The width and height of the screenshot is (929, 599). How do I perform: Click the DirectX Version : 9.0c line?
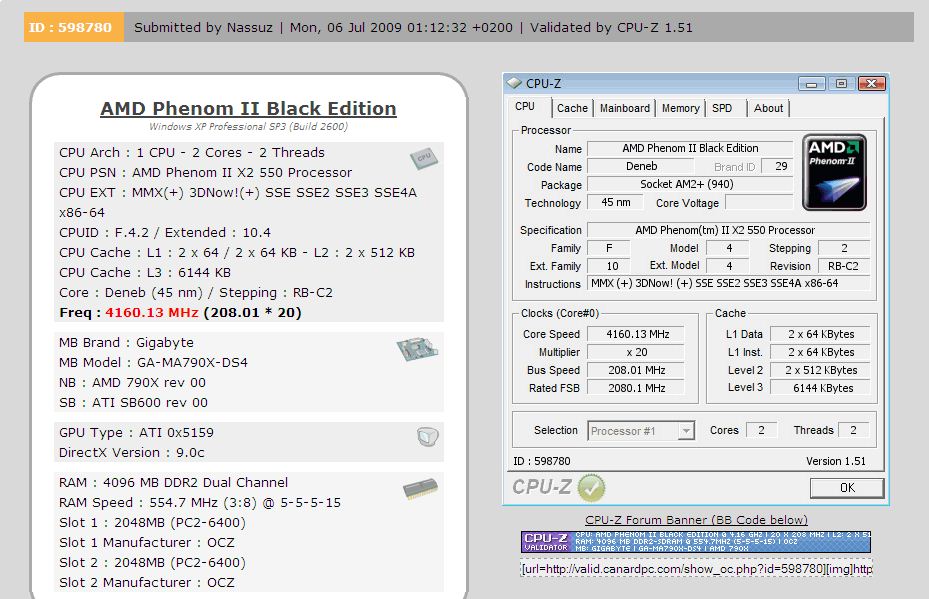tap(132, 453)
